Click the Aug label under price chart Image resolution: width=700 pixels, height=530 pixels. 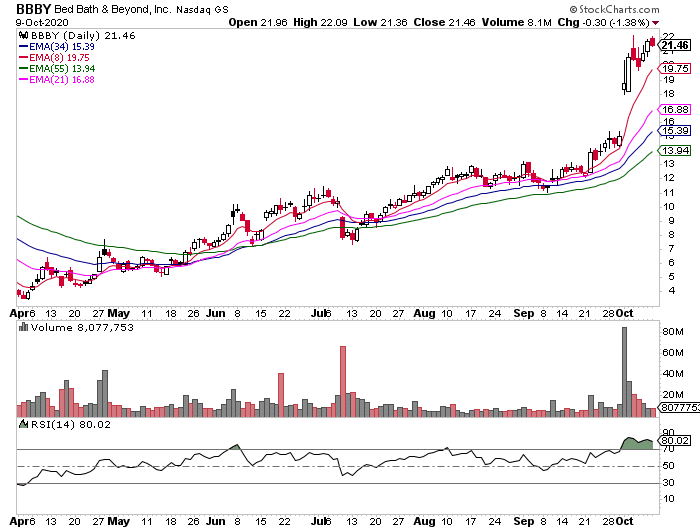click(x=424, y=313)
